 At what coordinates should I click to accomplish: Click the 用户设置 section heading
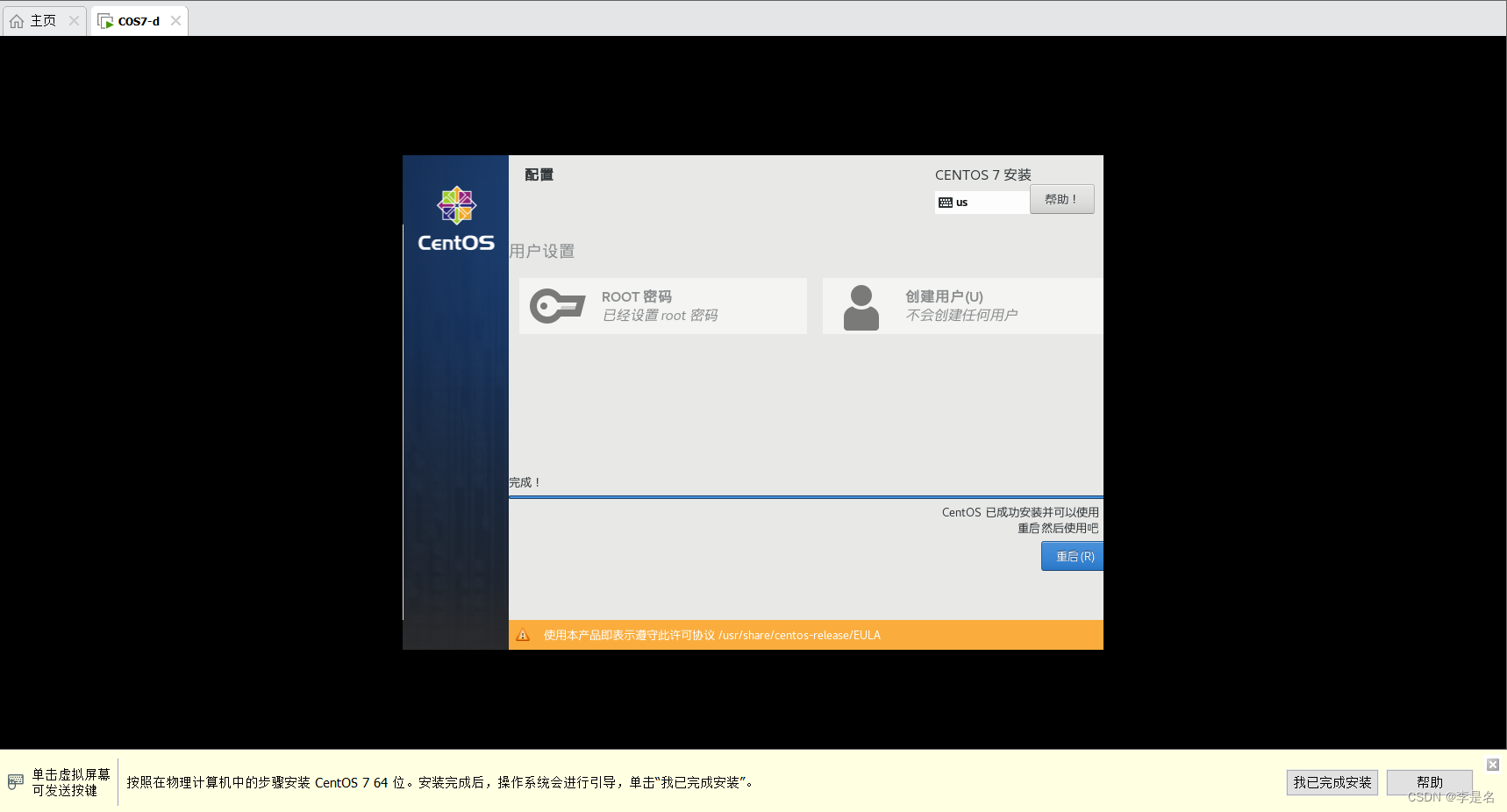[x=542, y=251]
